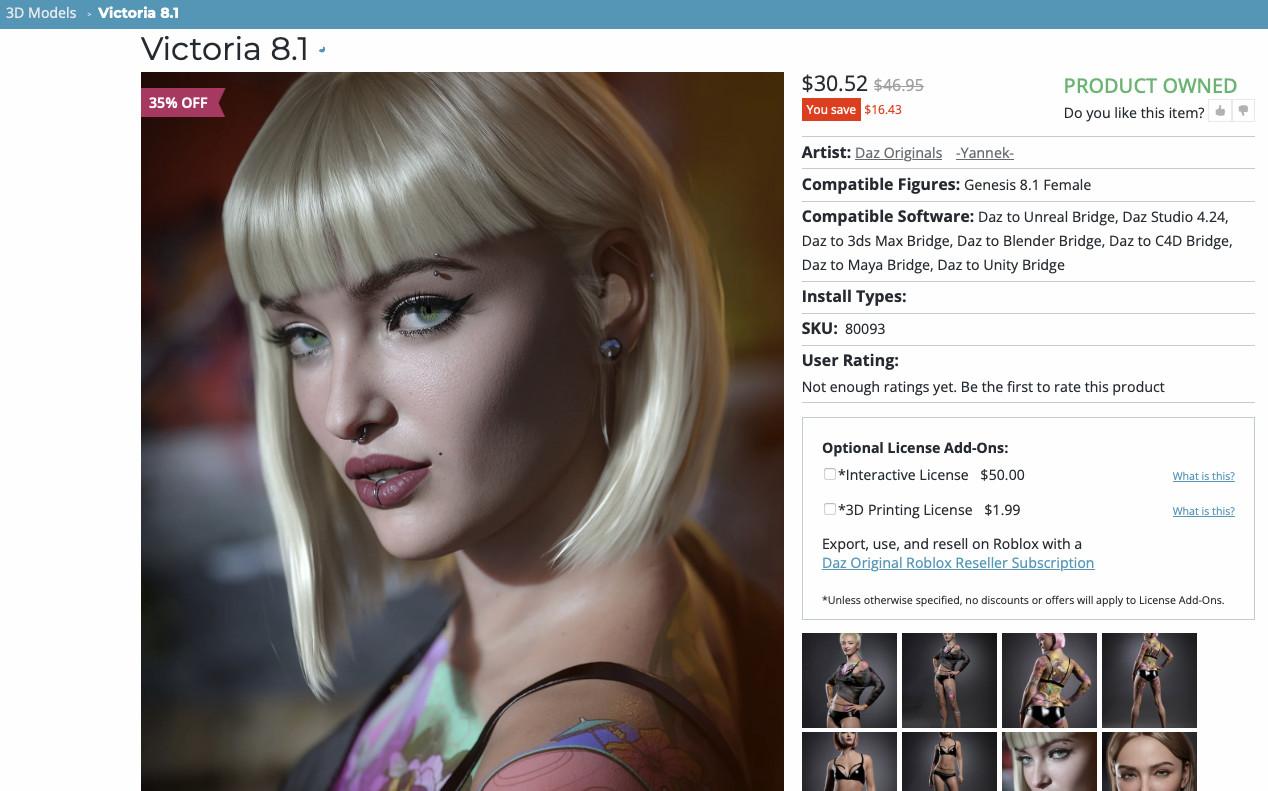1268x791 pixels.
Task: Click the PRODUCT OWNED label
Action: tap(1150, 86)
